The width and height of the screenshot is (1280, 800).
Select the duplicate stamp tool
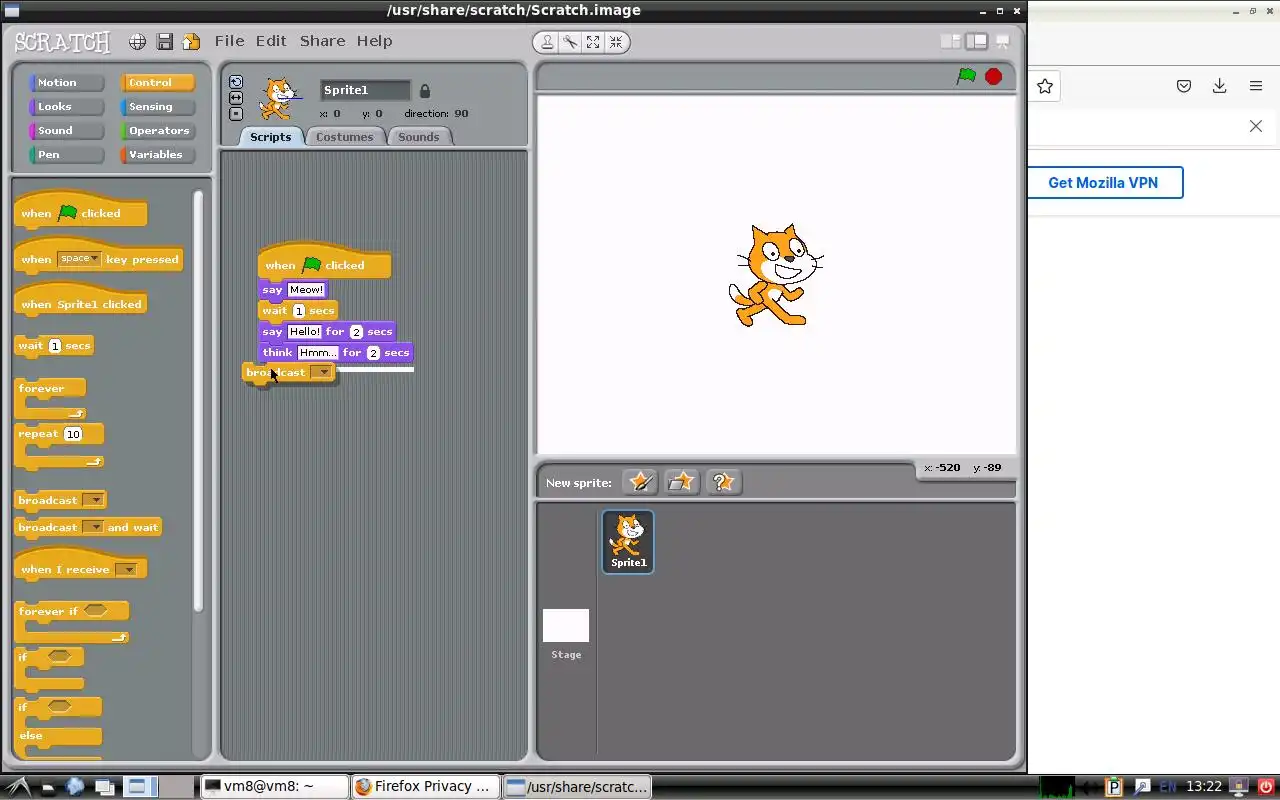point(547,42)
